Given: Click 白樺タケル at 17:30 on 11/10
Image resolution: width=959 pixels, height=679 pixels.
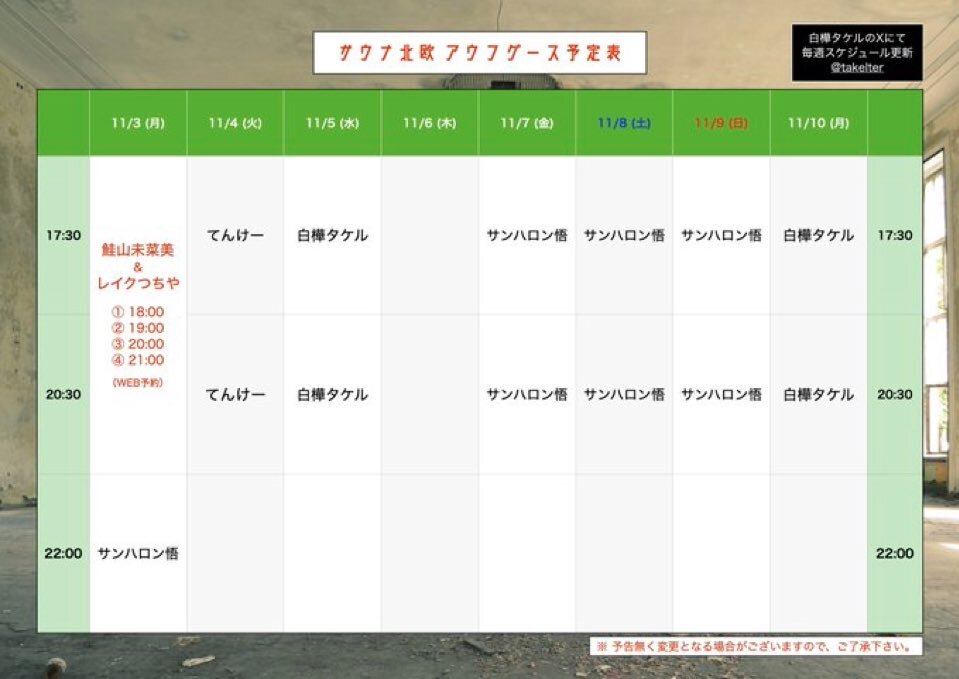Looking at the screenshot, I should [x=818, y=236].
